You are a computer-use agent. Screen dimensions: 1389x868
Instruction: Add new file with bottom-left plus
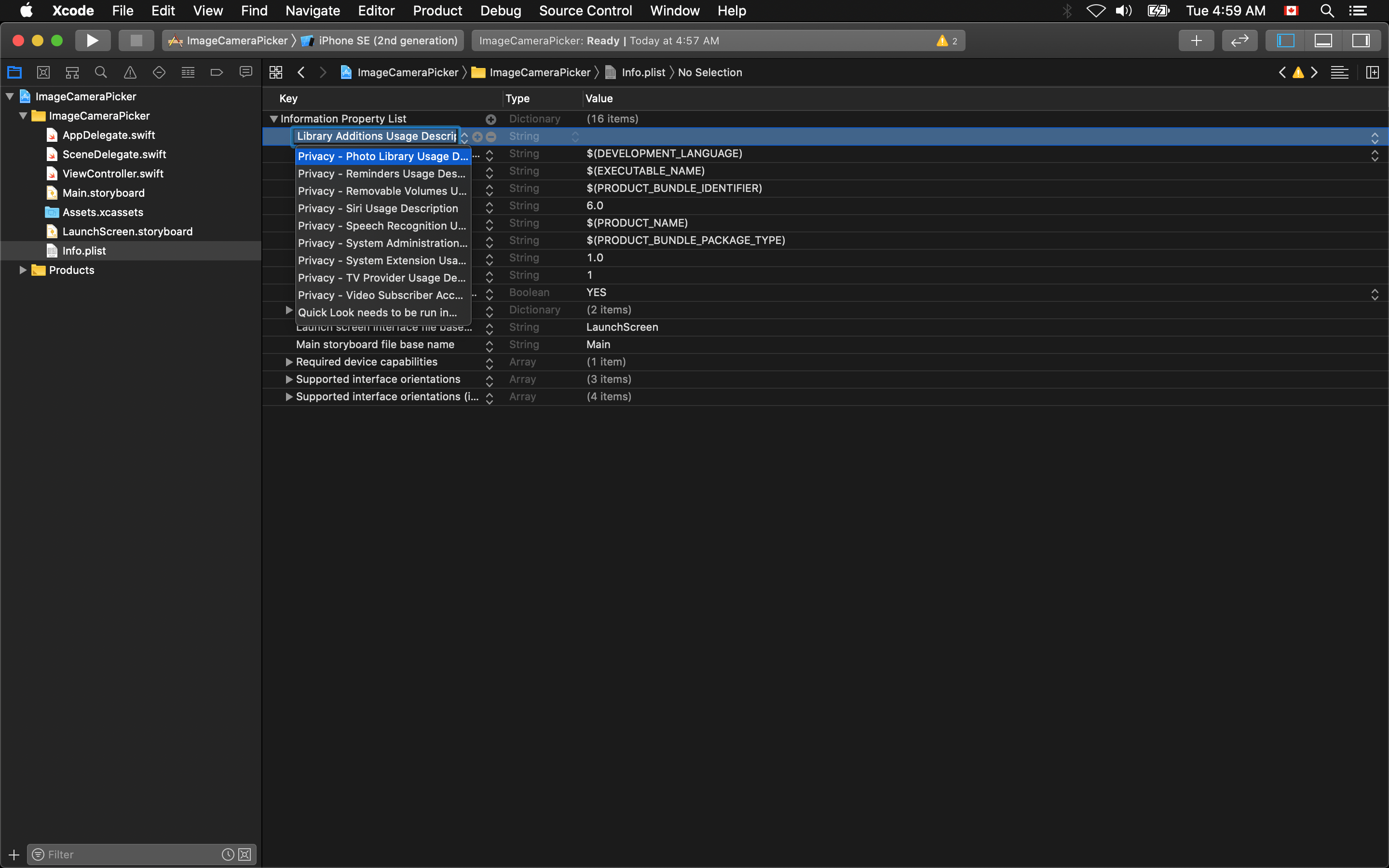click(14, 854)
